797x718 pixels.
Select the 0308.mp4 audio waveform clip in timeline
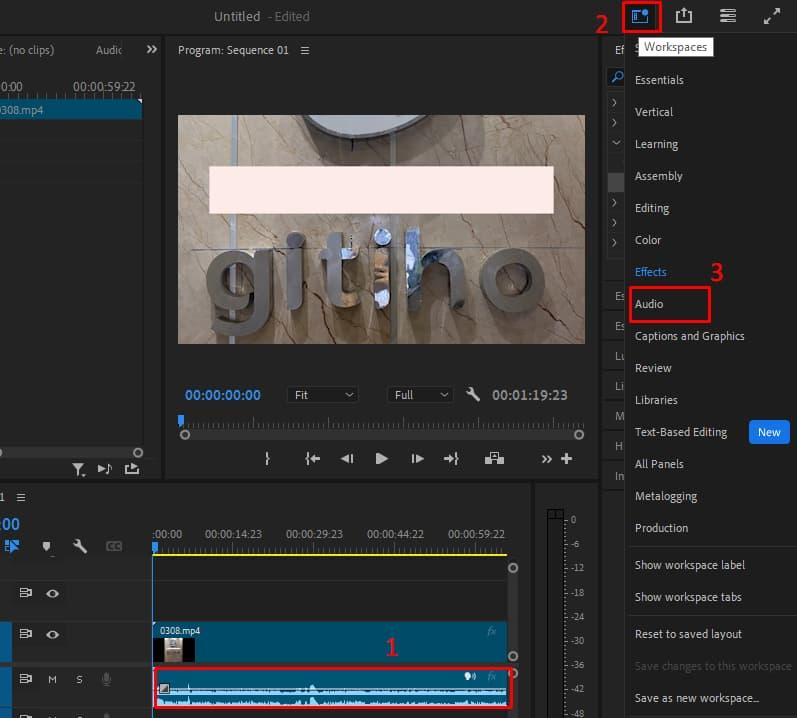click(x=330, y=690)
